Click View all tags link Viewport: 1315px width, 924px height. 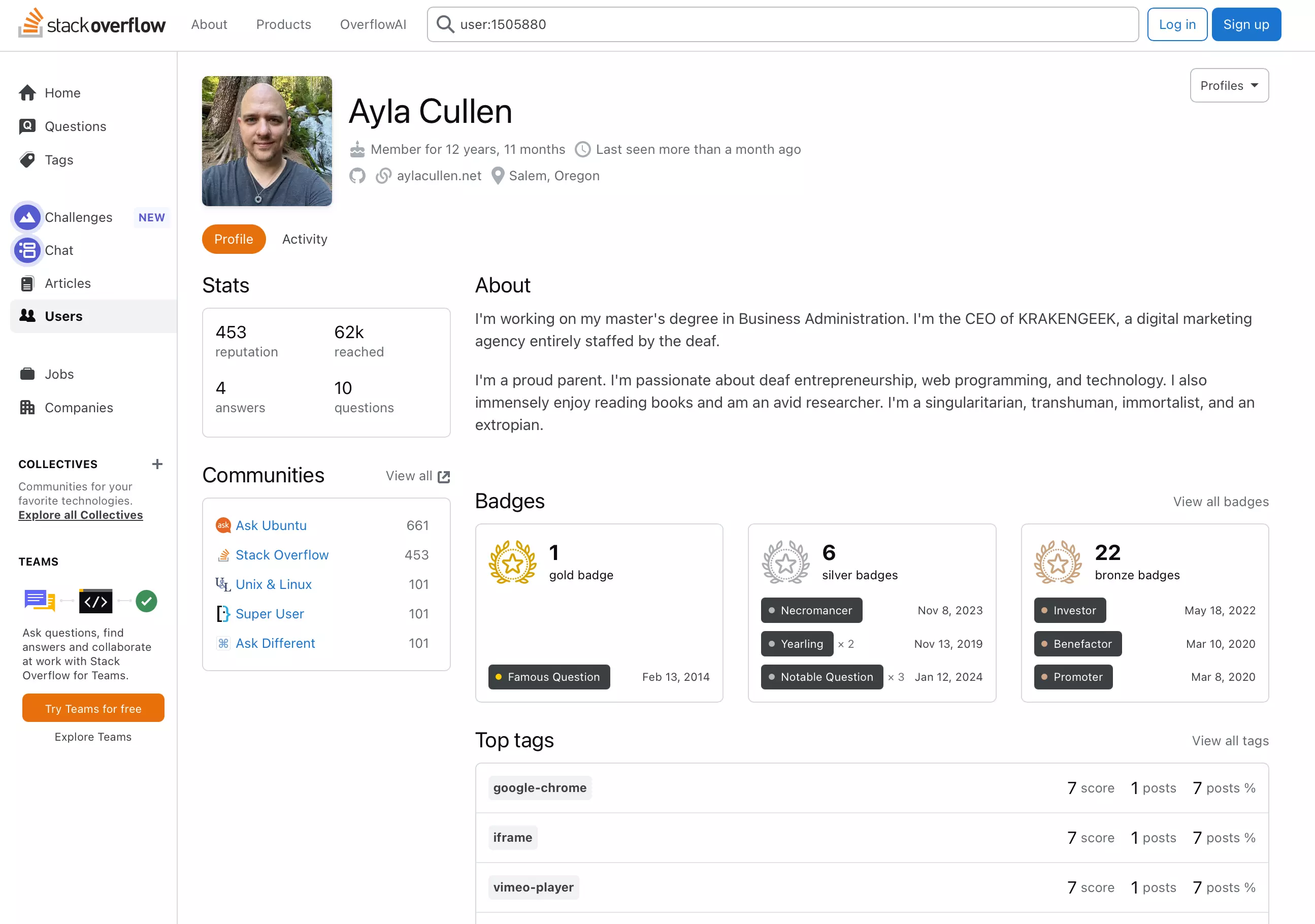click(x=1230, y=741)
